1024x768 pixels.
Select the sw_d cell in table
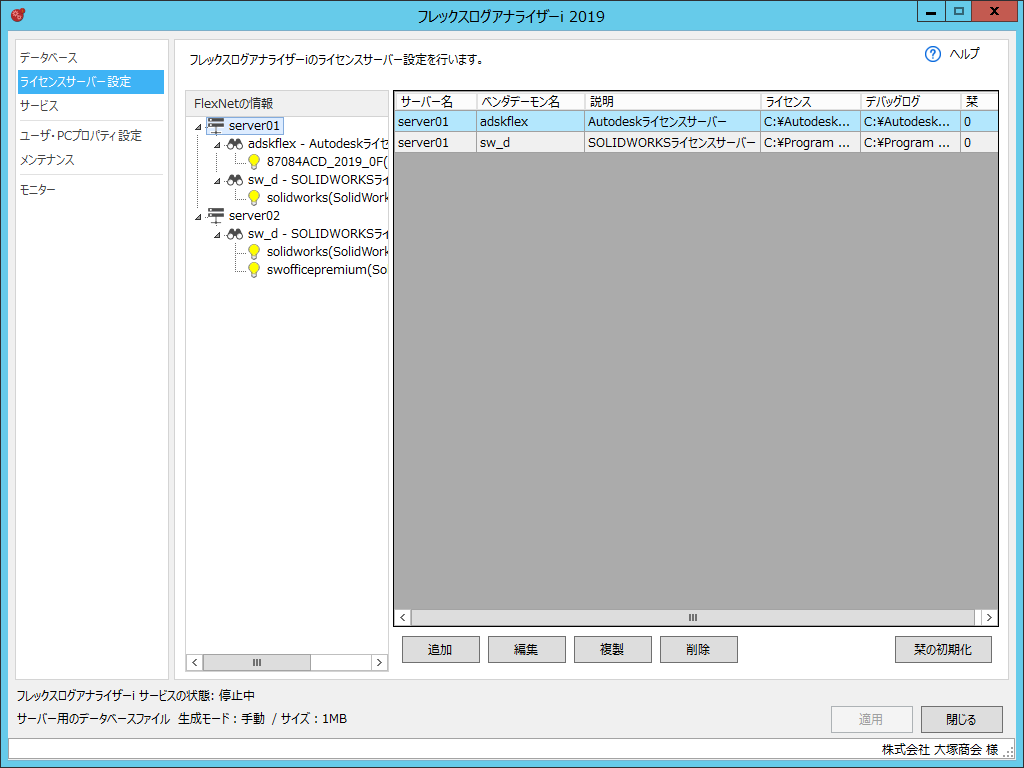(530, 142)
